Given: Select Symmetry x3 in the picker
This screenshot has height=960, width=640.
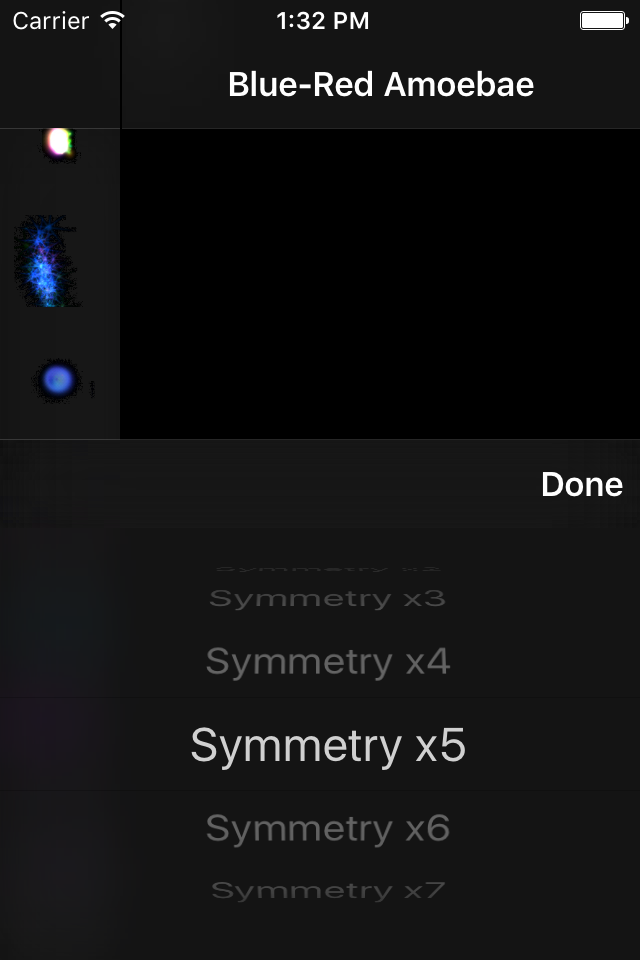Looking at the screenshot, I should pos(327,598).
